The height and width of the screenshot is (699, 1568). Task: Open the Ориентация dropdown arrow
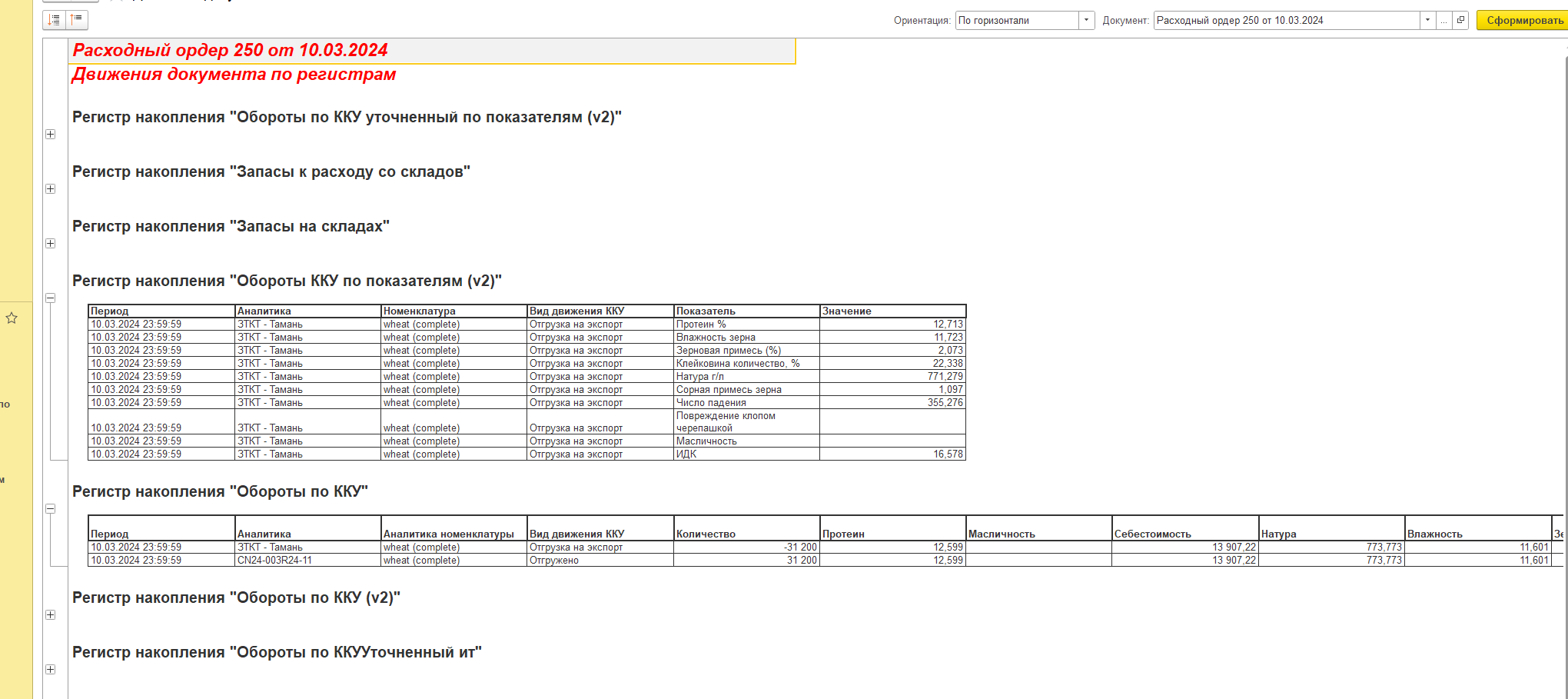pyautogui.click(x=1086, y=21)
